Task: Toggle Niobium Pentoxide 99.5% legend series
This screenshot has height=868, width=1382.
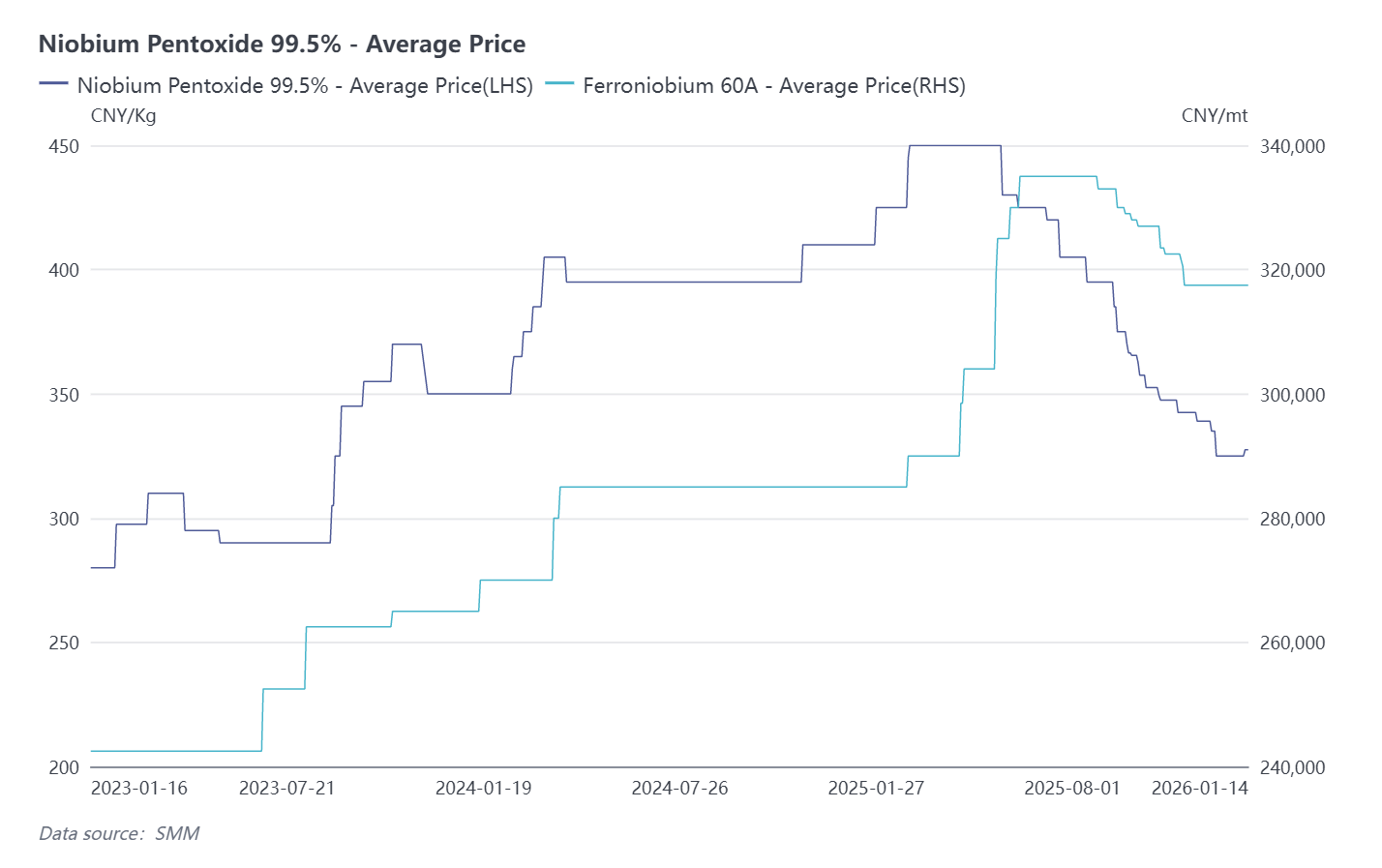Action: 305,85
